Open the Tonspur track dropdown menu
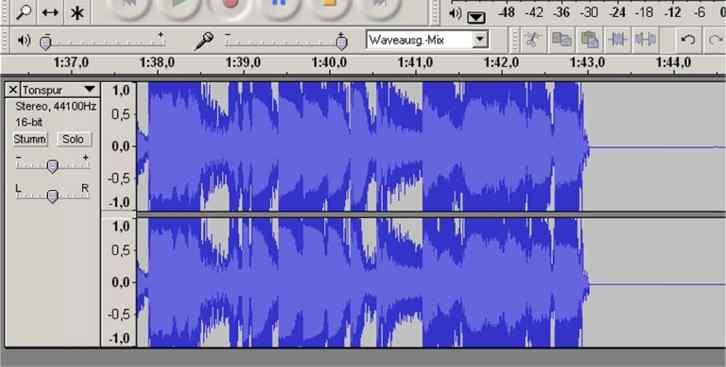The width and height of the screenshot is (726, 367). click(89, 89)
